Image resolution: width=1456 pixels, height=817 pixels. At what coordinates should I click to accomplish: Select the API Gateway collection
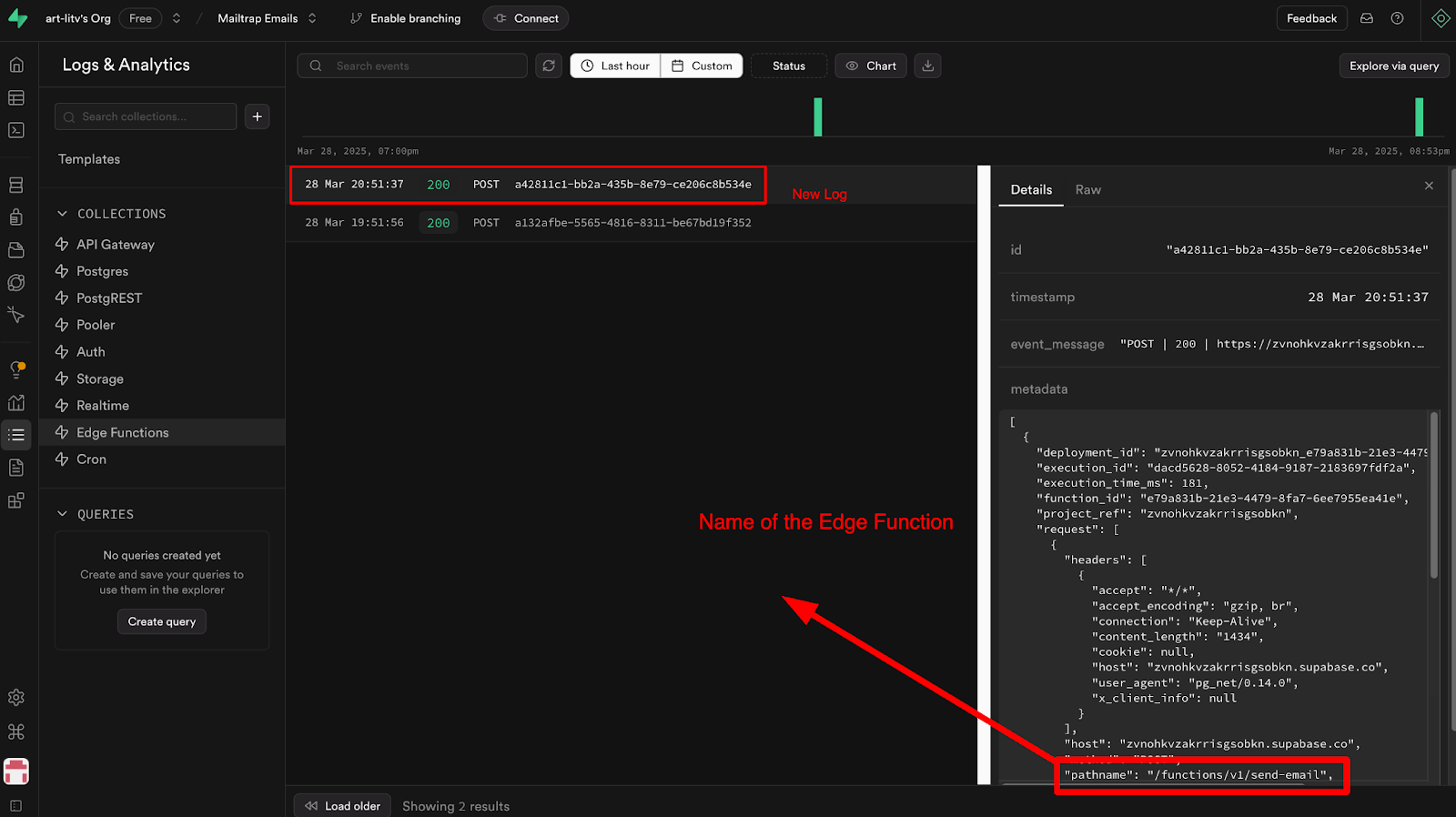click(162, 245)
